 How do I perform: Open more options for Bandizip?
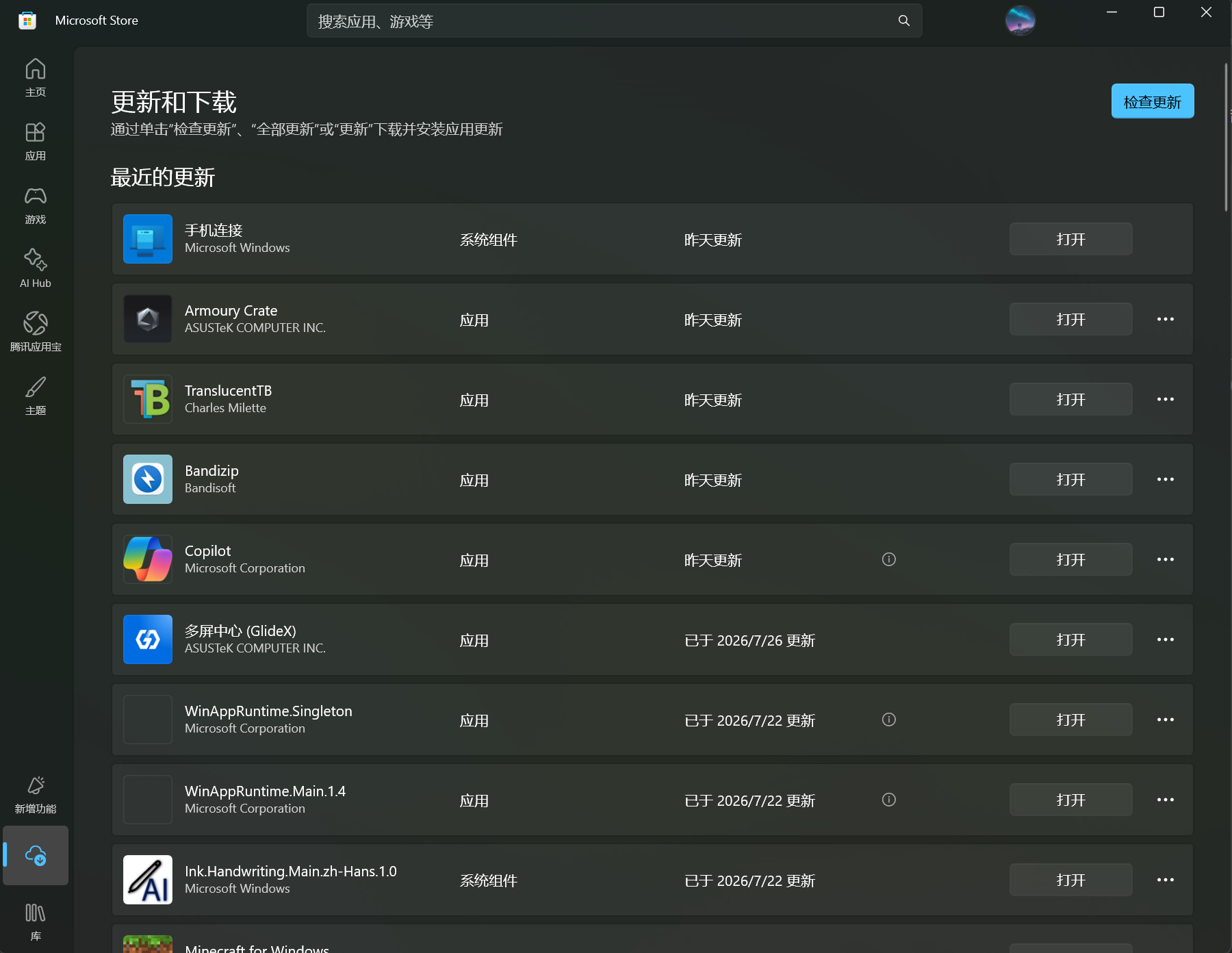pyautogui.click(x=1166, y=479)
